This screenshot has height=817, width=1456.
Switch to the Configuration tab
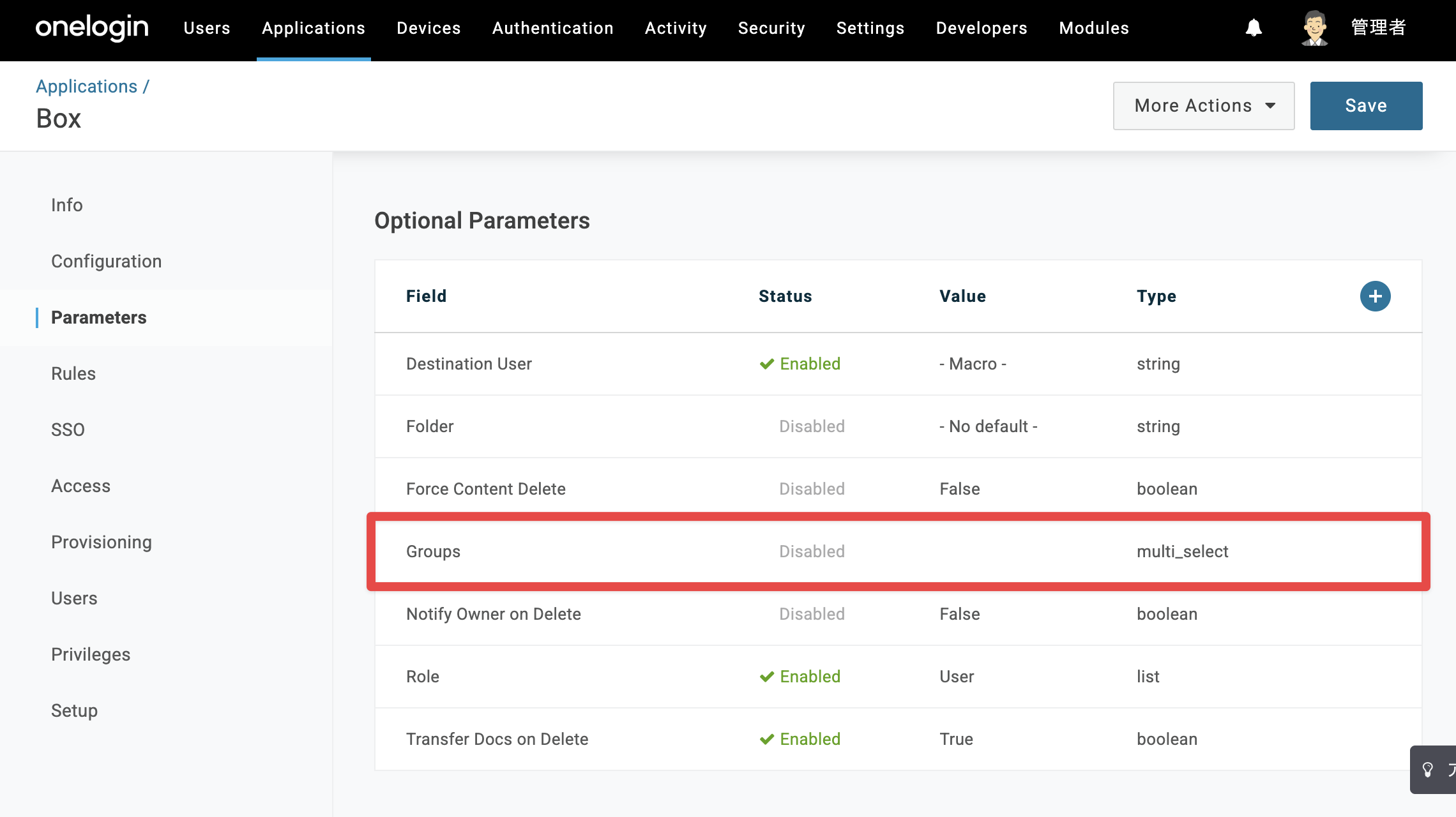tap(106, 261)
